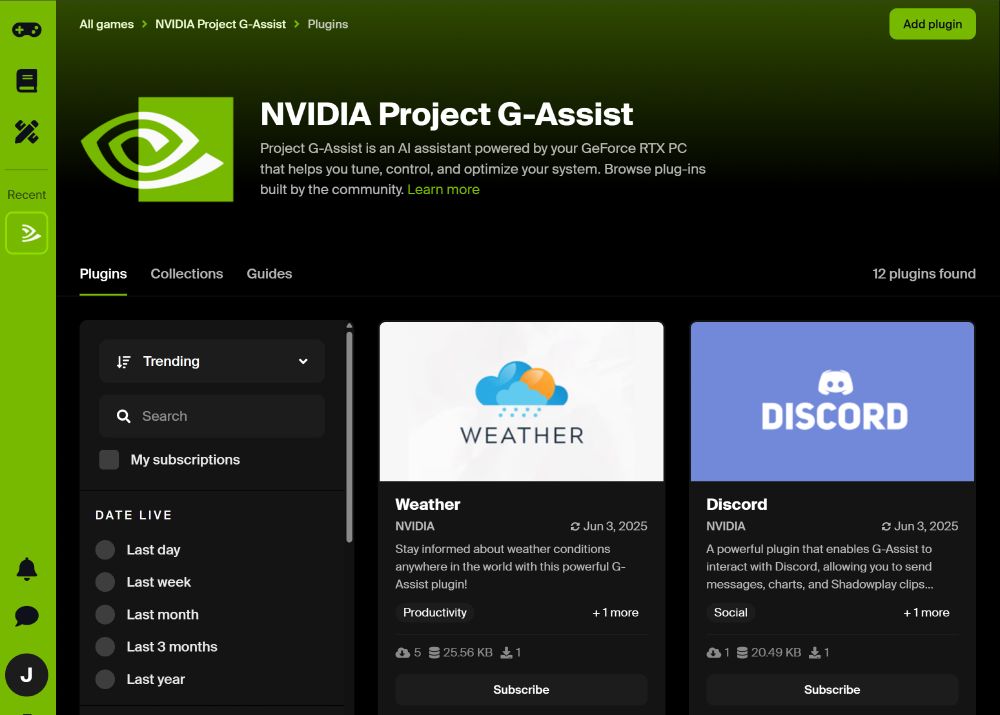Image resolution: width=1000 pixels, height=715 pixels.
Task: Click Discord file size database icon
Action: click(742, 652)
